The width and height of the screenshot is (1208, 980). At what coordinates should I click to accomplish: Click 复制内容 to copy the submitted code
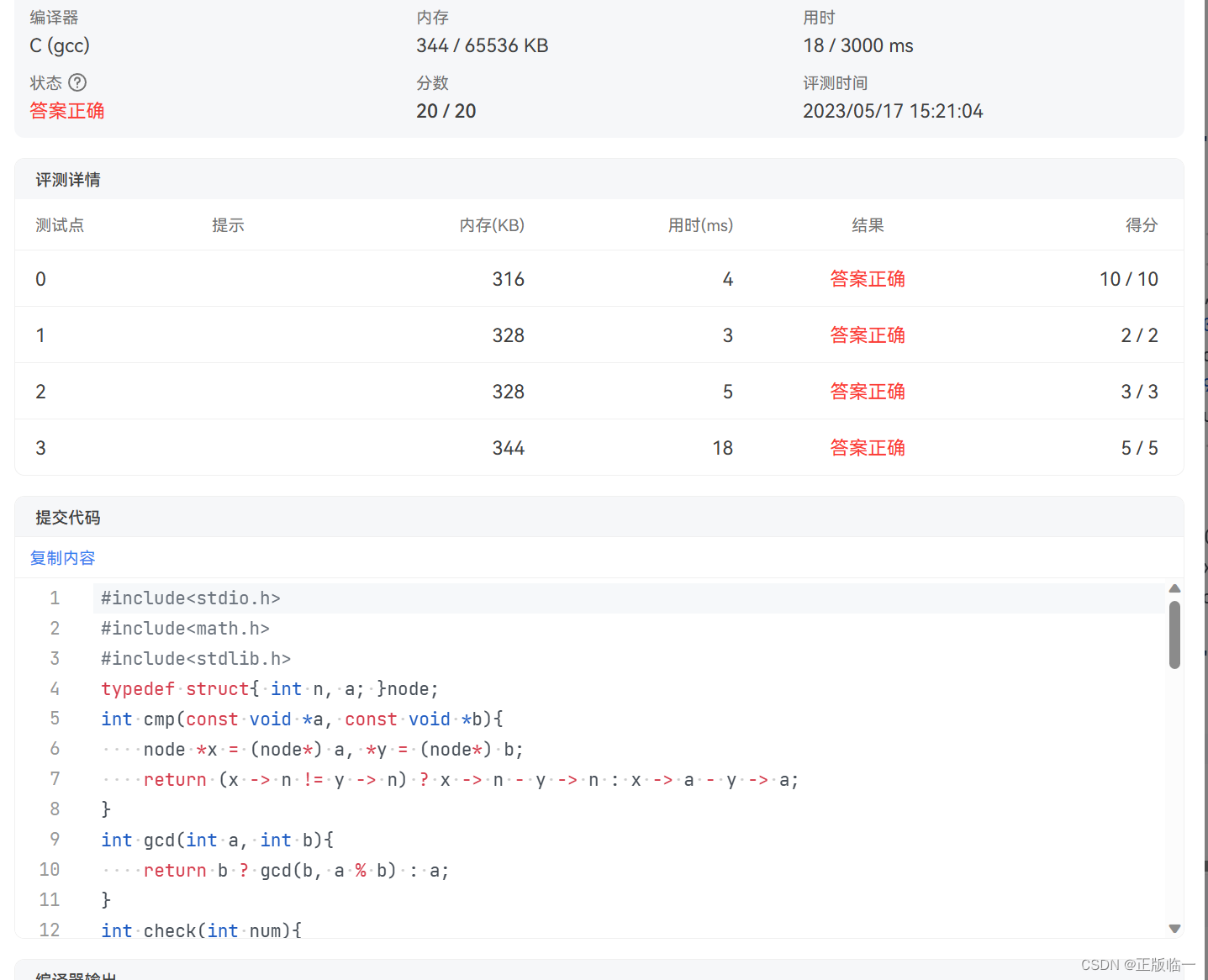click(62, 557)
